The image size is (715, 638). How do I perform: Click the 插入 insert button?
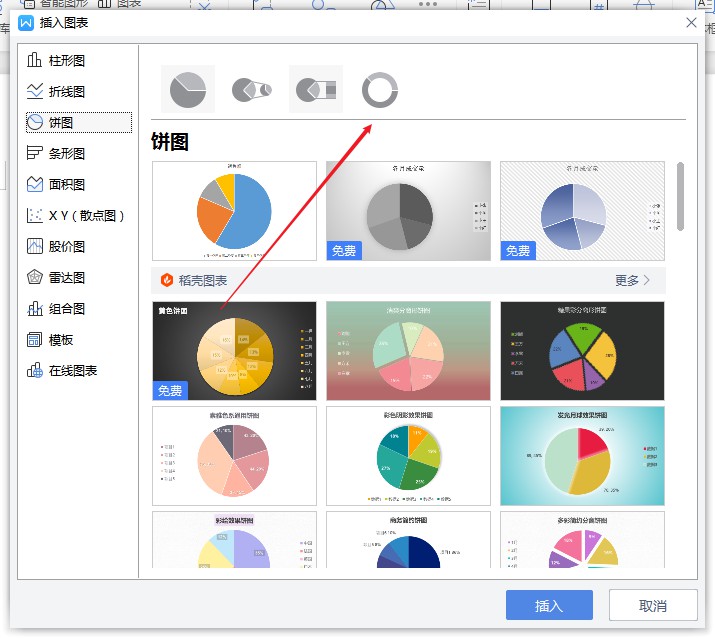[x=549, y=605]
